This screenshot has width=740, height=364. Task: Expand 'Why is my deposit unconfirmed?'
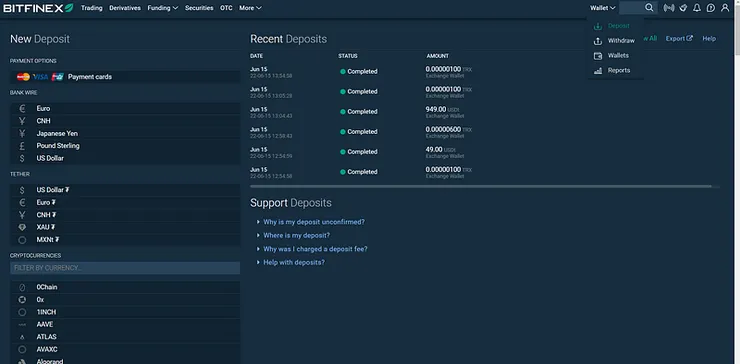tap(314, 222)
